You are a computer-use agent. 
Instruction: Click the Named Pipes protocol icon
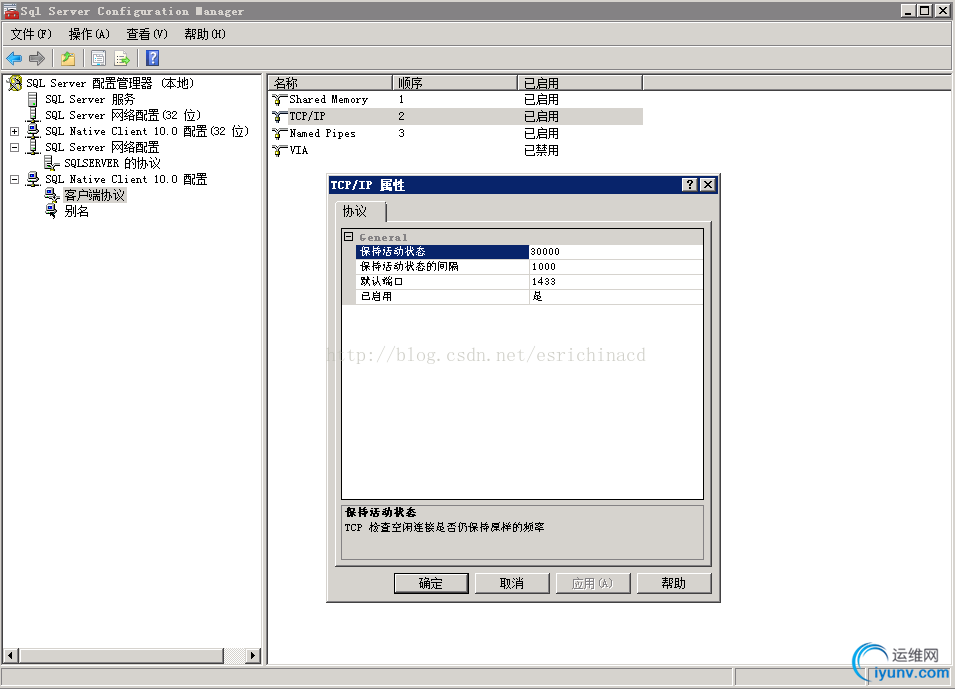pyautogui.click(x=280, y=133)
